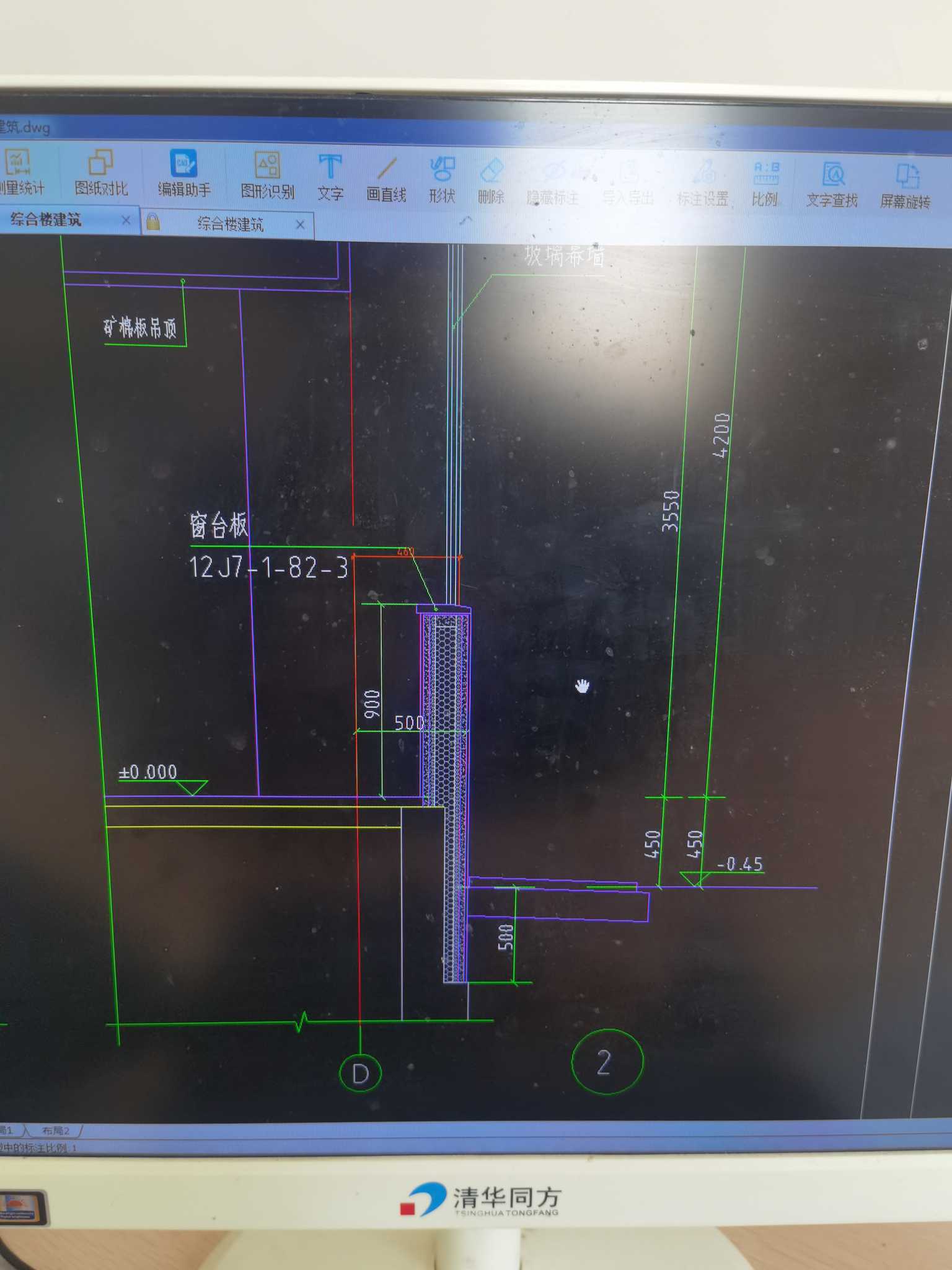Choose the 删除 delete eraser tool
The height and width of the screenshot is (1270, 952).
click(491, 182)
